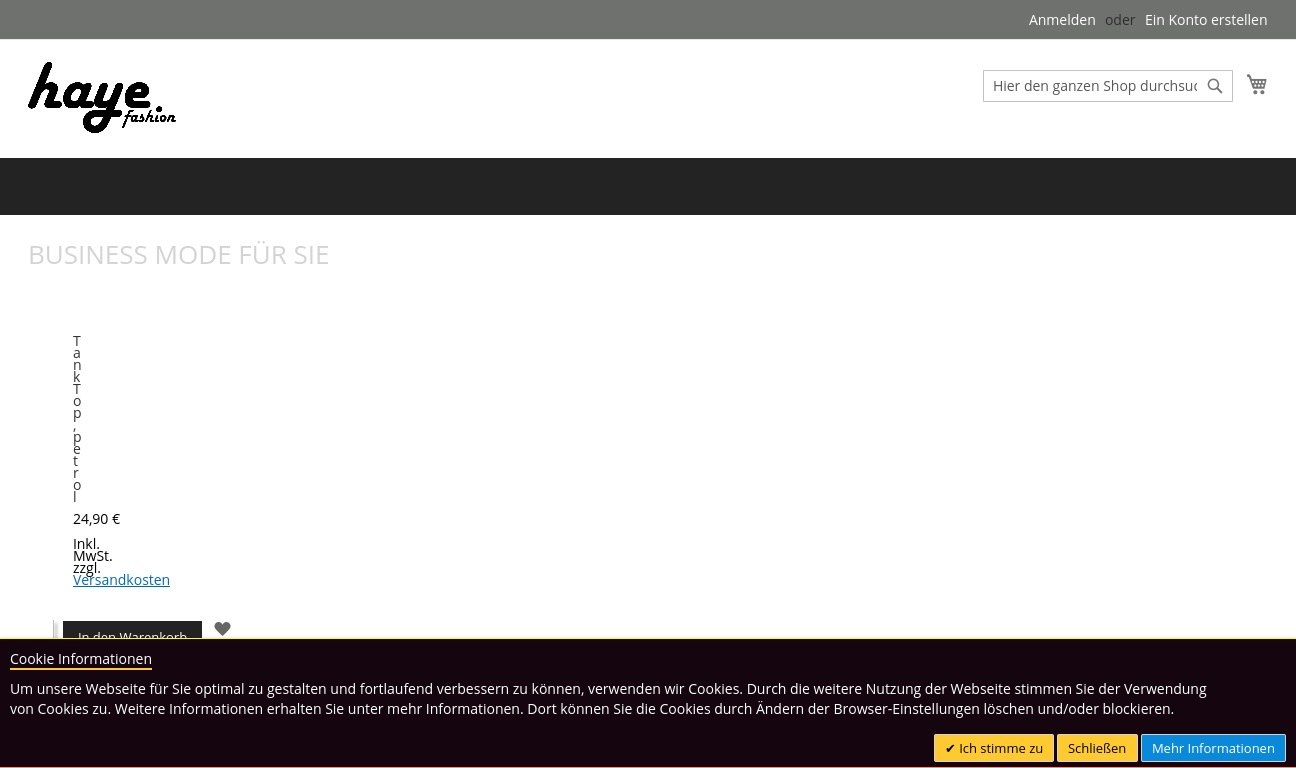Add Tank Top to wishlist heart
Image resolution: width=1296 pixels, height=768 pixels.
(223, 629)
